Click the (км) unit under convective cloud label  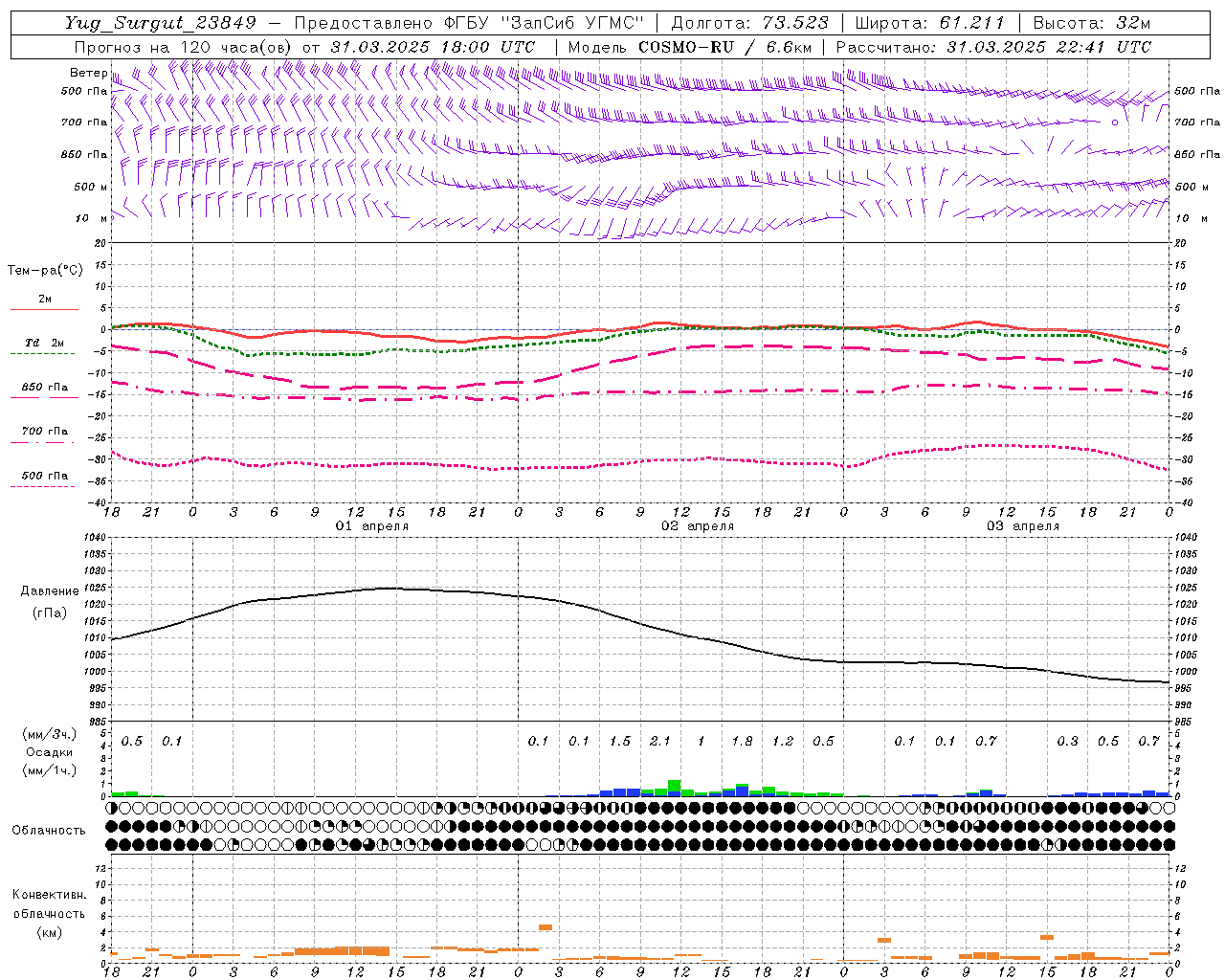point(49,932)
